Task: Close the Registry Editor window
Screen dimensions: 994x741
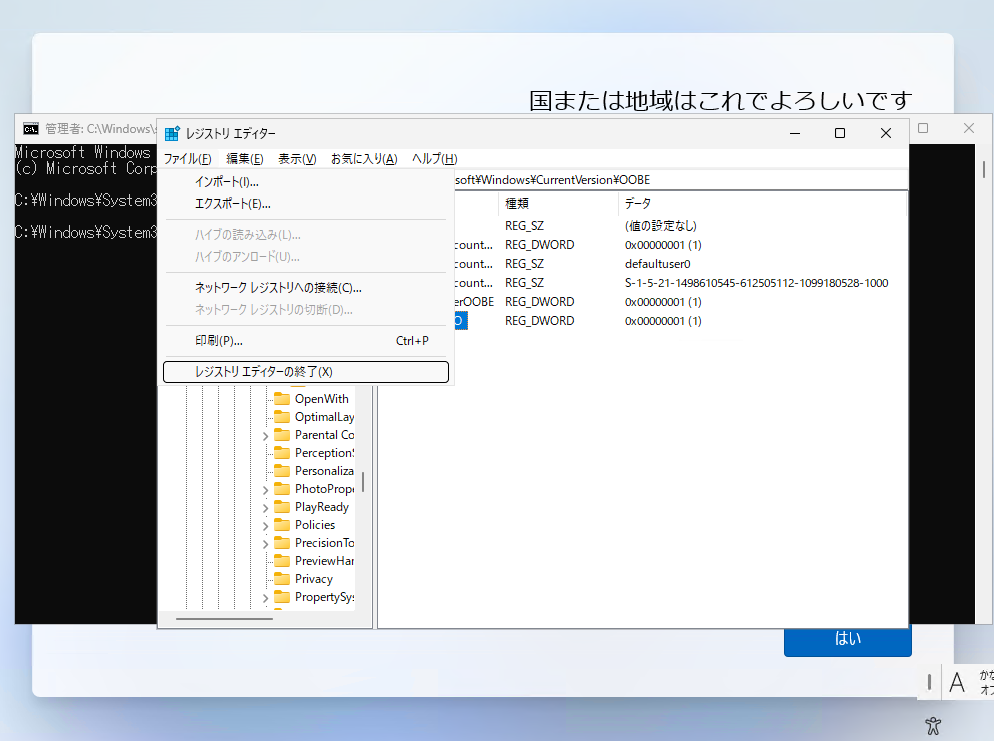Action: (x=886, y=133)
